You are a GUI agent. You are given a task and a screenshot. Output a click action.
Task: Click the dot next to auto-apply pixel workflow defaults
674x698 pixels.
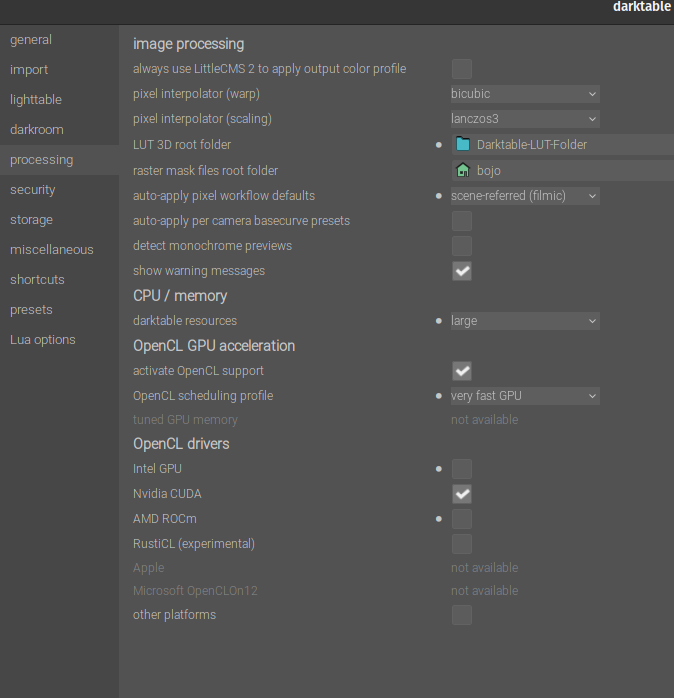click(x=439, y=196)
